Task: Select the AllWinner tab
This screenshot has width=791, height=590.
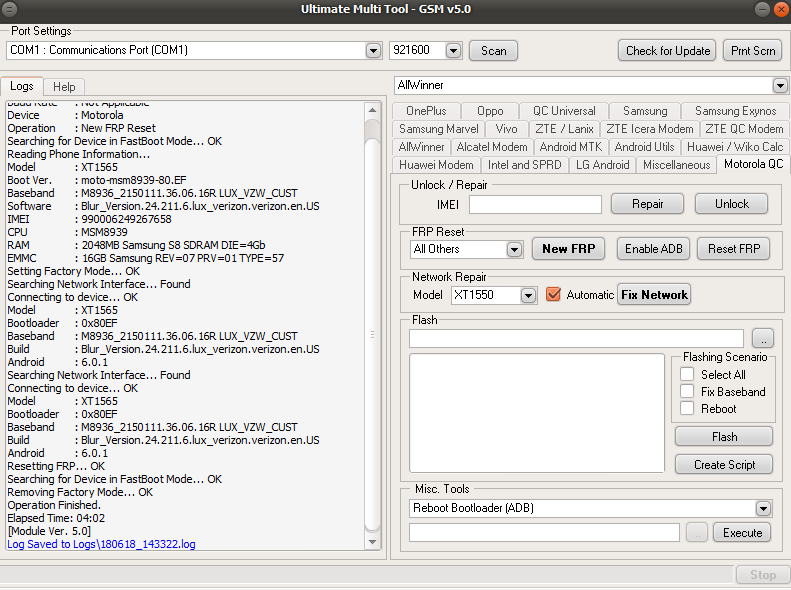Action: click(421, 147)
